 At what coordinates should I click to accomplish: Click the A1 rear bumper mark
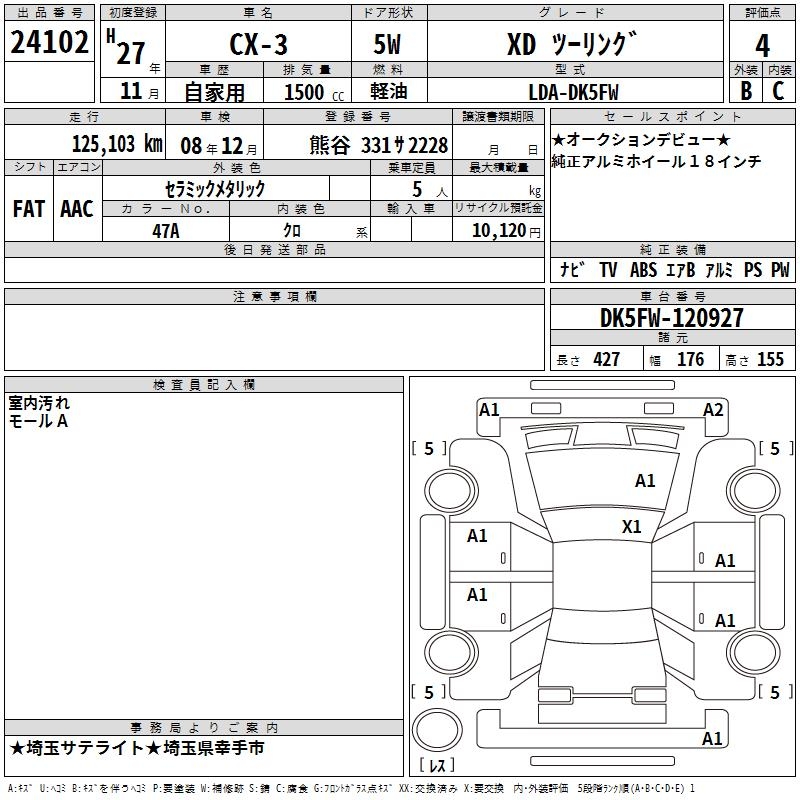click(712, 739)
